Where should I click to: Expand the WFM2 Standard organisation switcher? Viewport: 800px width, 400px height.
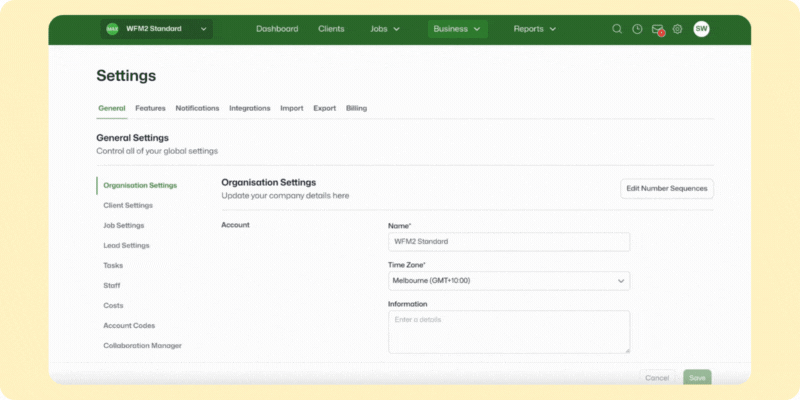pos(157,29)
